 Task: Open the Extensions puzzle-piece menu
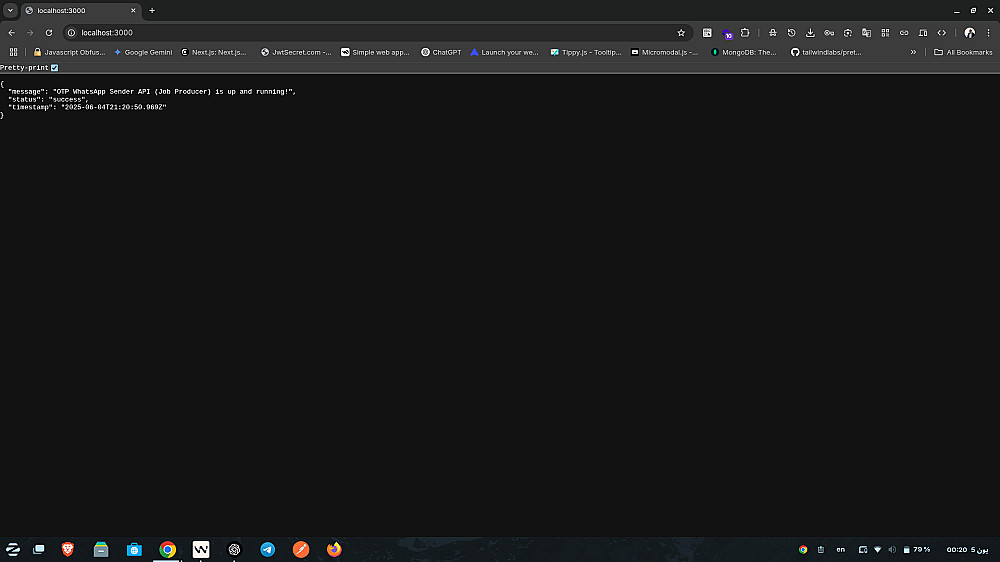[745, 33]
